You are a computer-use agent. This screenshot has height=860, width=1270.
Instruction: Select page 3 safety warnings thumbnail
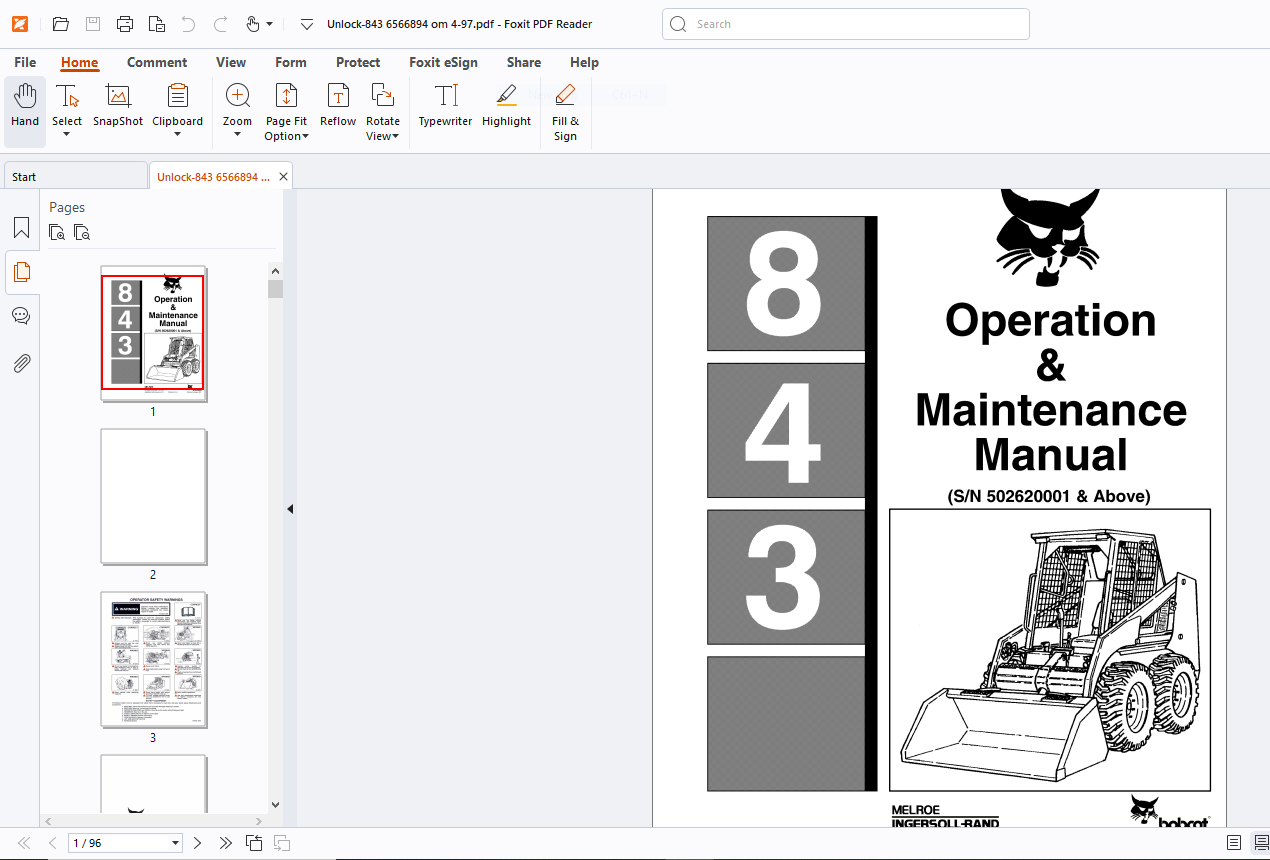153,660
